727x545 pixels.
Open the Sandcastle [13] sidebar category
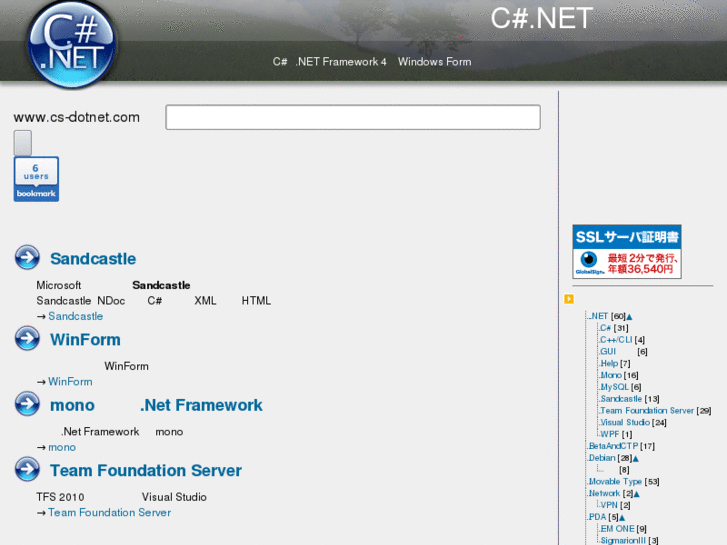621,399
